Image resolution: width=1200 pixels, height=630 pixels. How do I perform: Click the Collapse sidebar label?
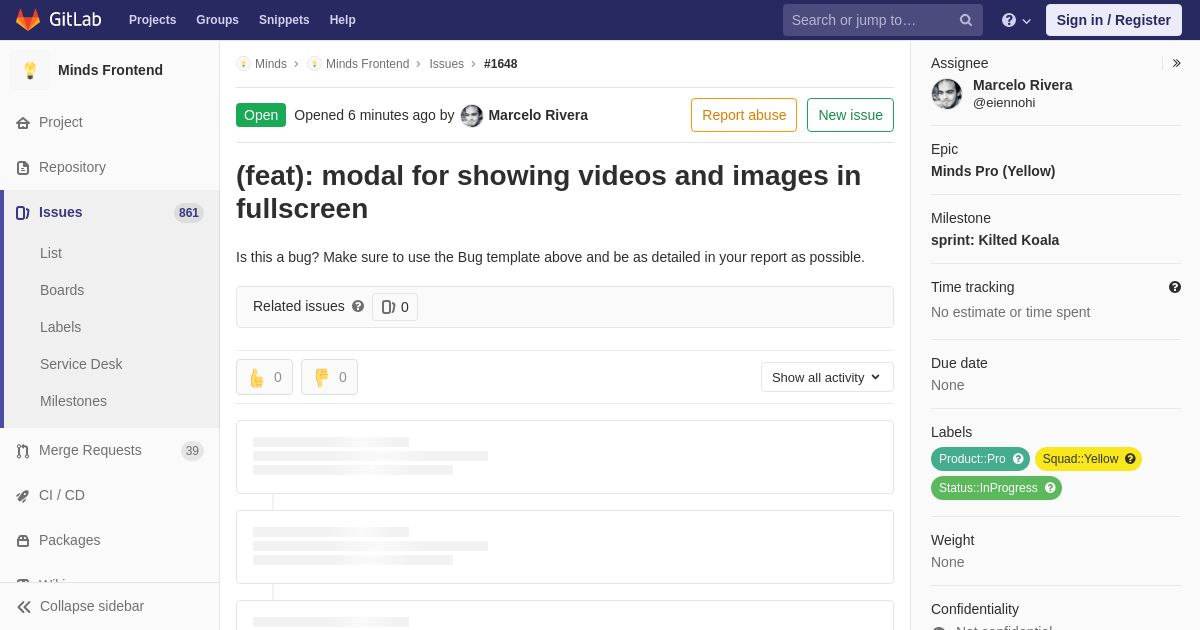pyautogui.click(x=92, y=606)
